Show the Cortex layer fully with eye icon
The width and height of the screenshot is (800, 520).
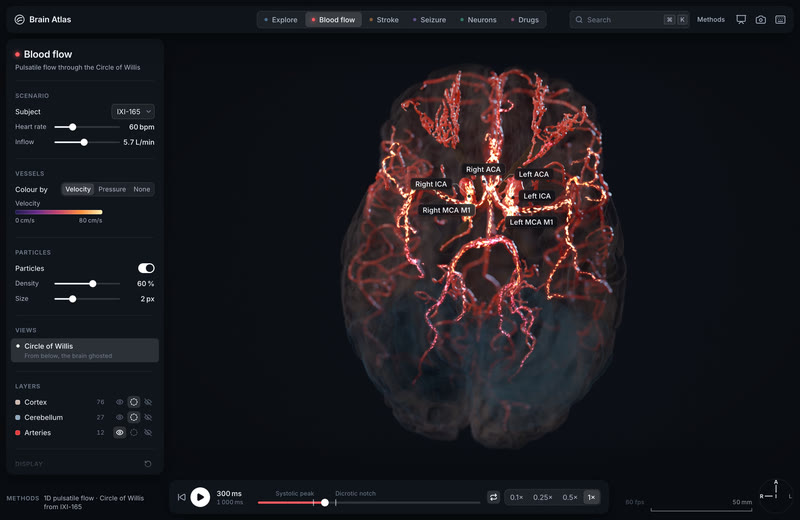(x=119, y=402)
